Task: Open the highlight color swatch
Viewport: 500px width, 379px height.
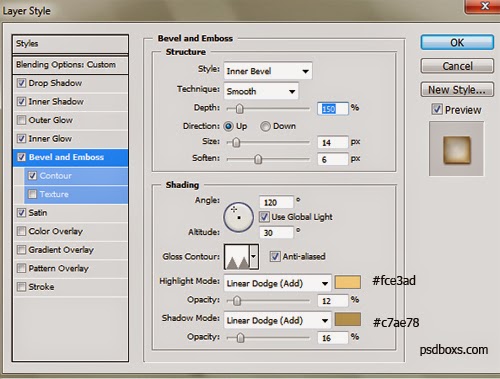Action: pyautogui.click(x=348, y=282)
